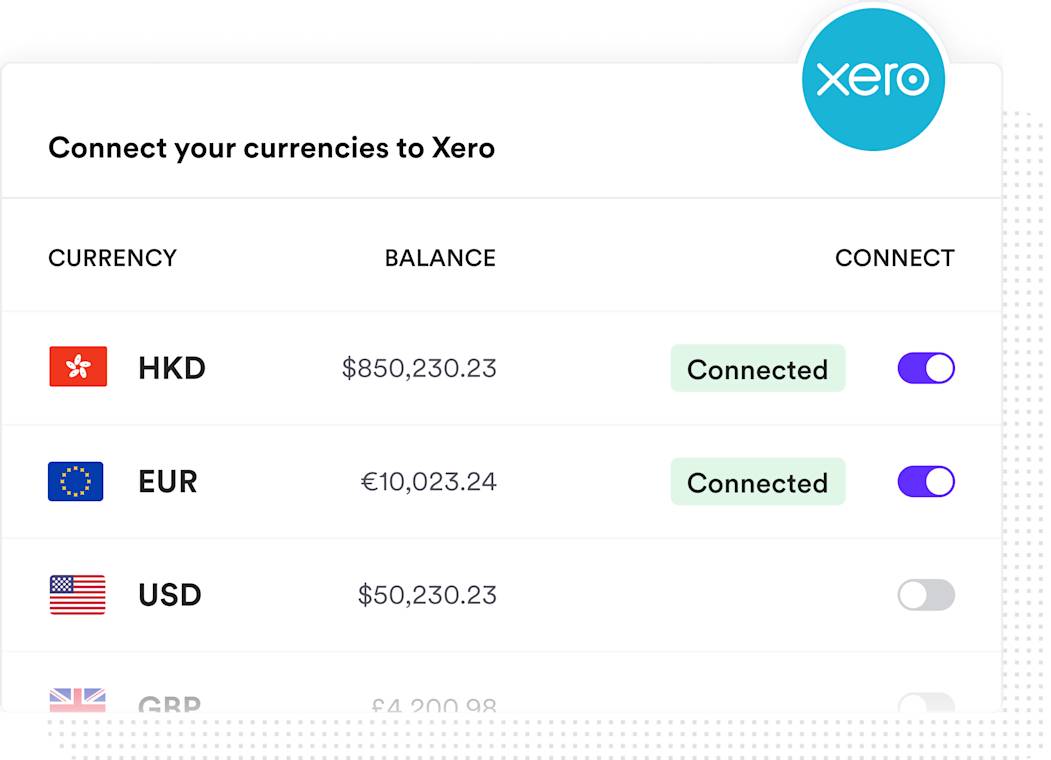1051x760 pixels.
Task: Click the USD currency code label
Action: [169, 595]
